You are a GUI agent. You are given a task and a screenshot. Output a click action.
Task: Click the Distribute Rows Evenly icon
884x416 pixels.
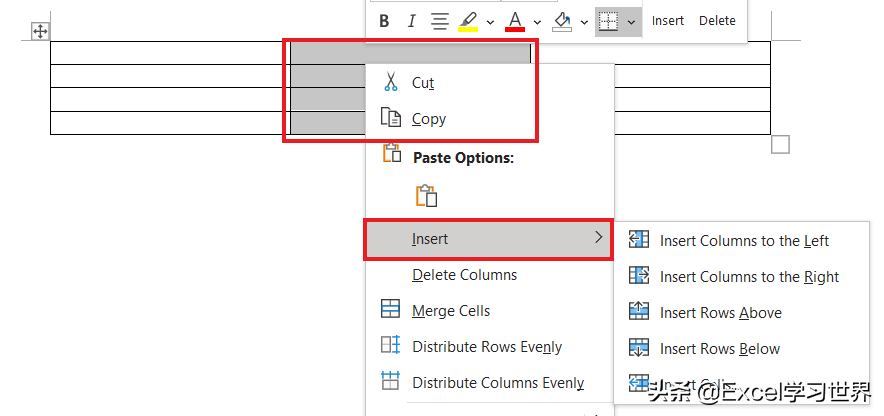[390, 345]
